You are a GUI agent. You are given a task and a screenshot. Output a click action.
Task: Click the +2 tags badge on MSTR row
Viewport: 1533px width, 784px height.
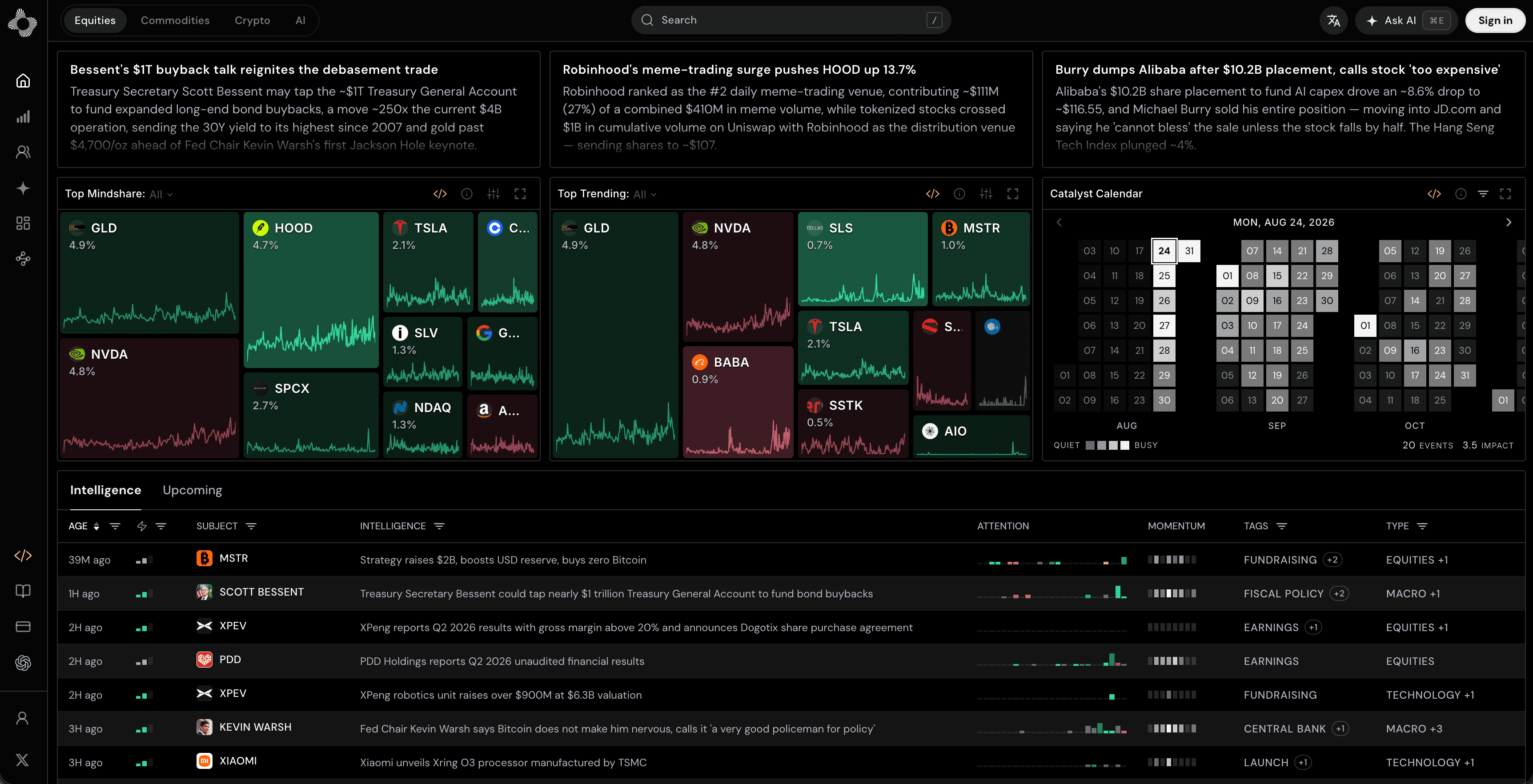1332,560
